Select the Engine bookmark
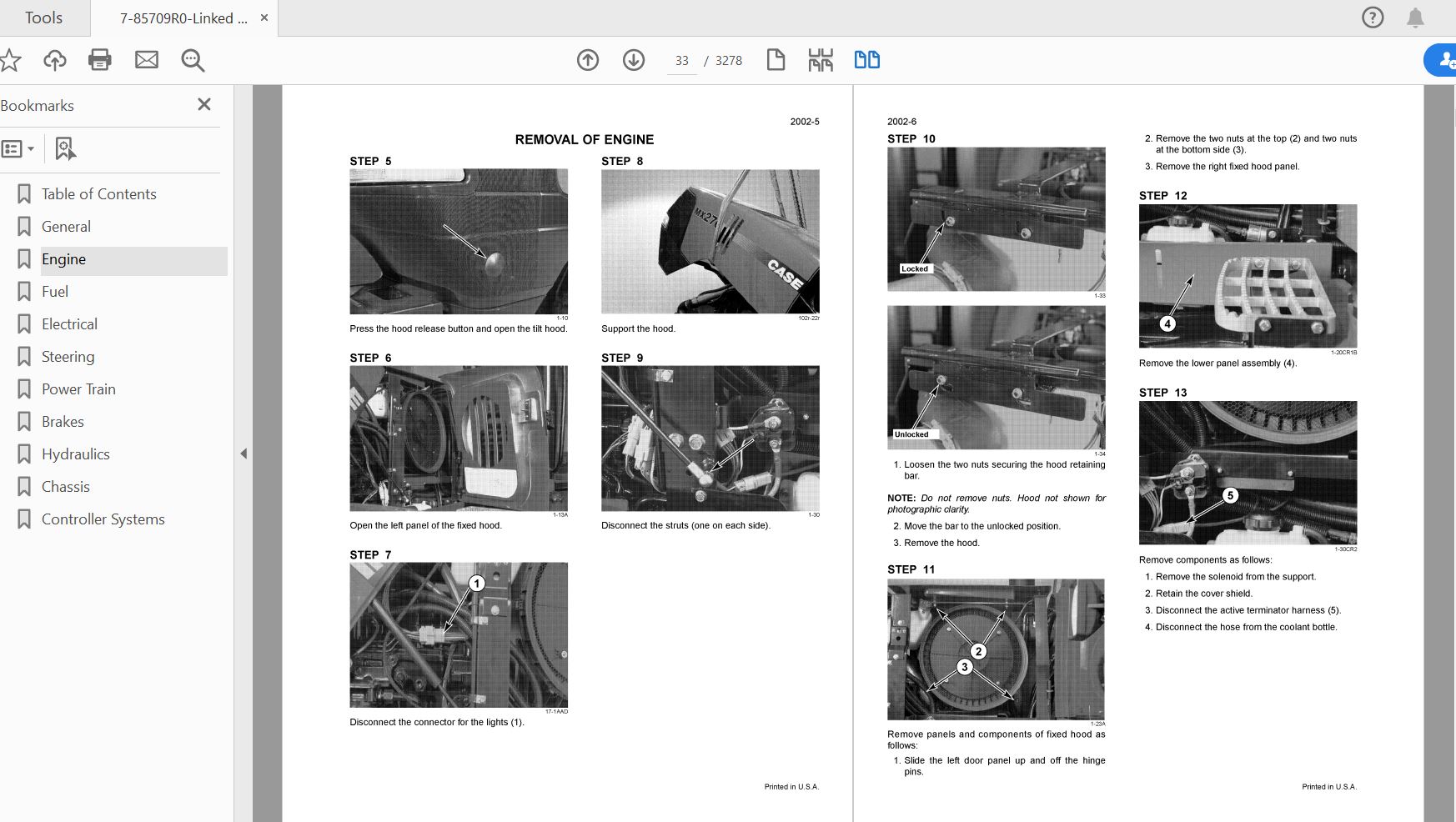1456x822 pixels. click(x=64, y=259)
